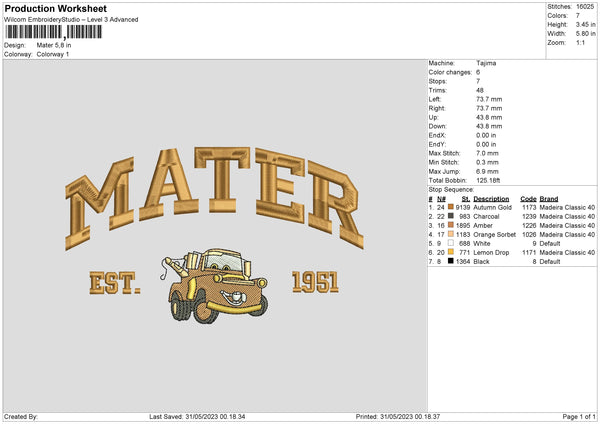Click the Total Bobbin value 125.18ft

click(488, 180)
